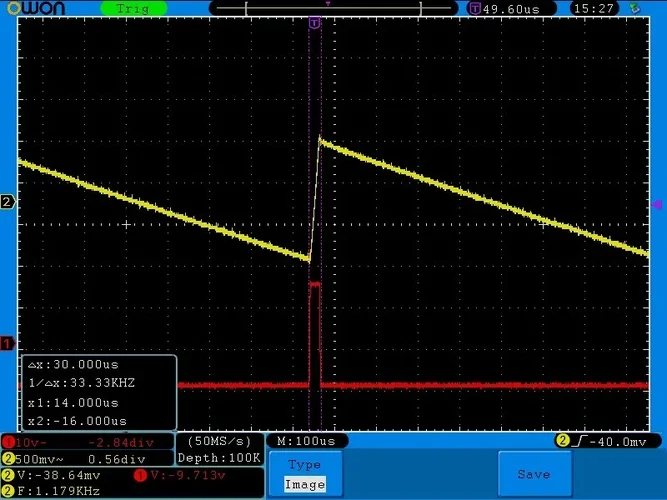Image resolution: width=667 pixels, height=500 pixels.
Task: Click the clock display 15:27
Action: click(x=594, y=9)
